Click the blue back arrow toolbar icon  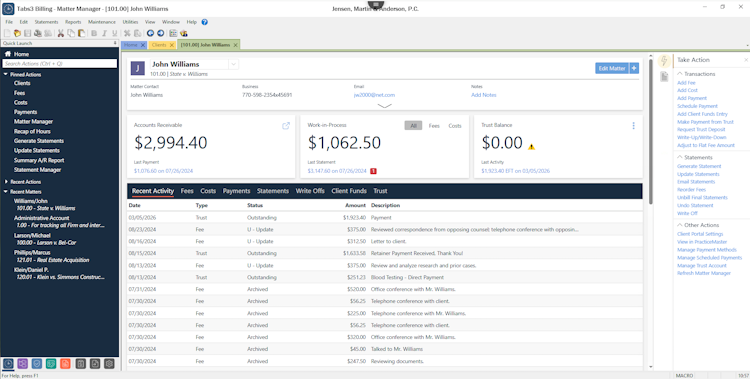tap(150, 33)
